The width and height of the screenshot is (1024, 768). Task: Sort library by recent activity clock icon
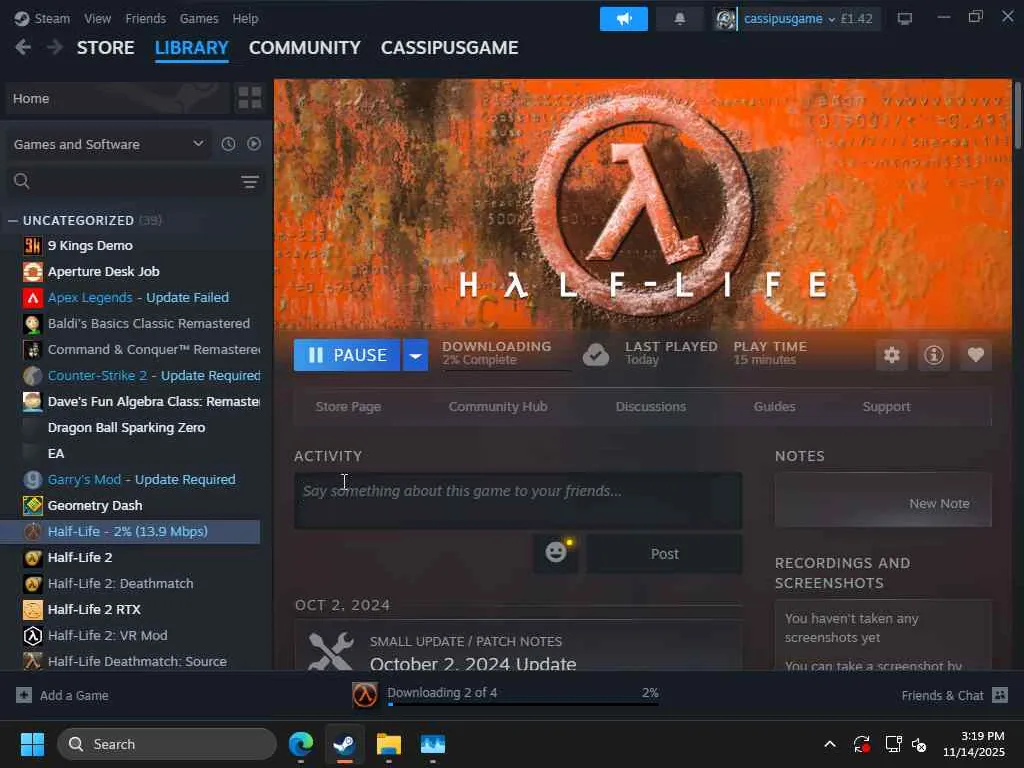[x=228, y=144]
